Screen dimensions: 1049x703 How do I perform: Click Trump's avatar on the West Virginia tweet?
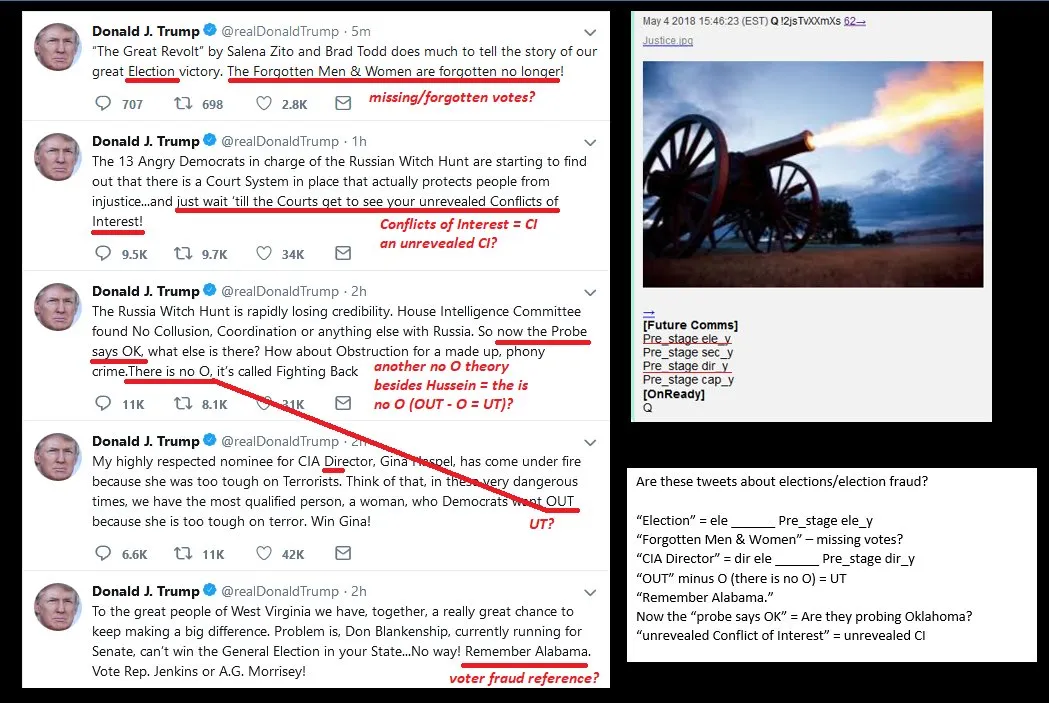tap(58, 607)
